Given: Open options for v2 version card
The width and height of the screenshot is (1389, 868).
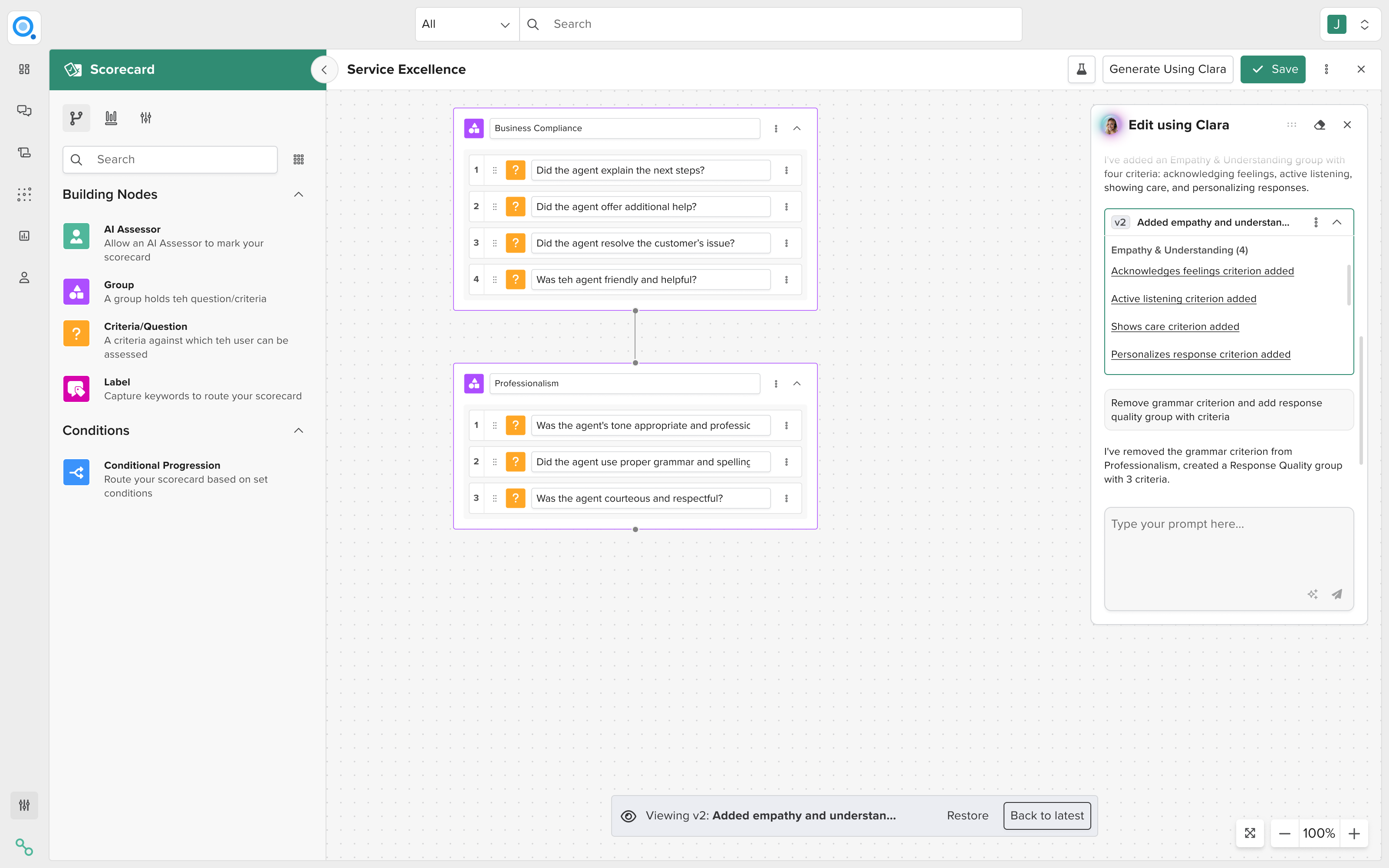Looking at the screenshot, I should (1316, 223).
